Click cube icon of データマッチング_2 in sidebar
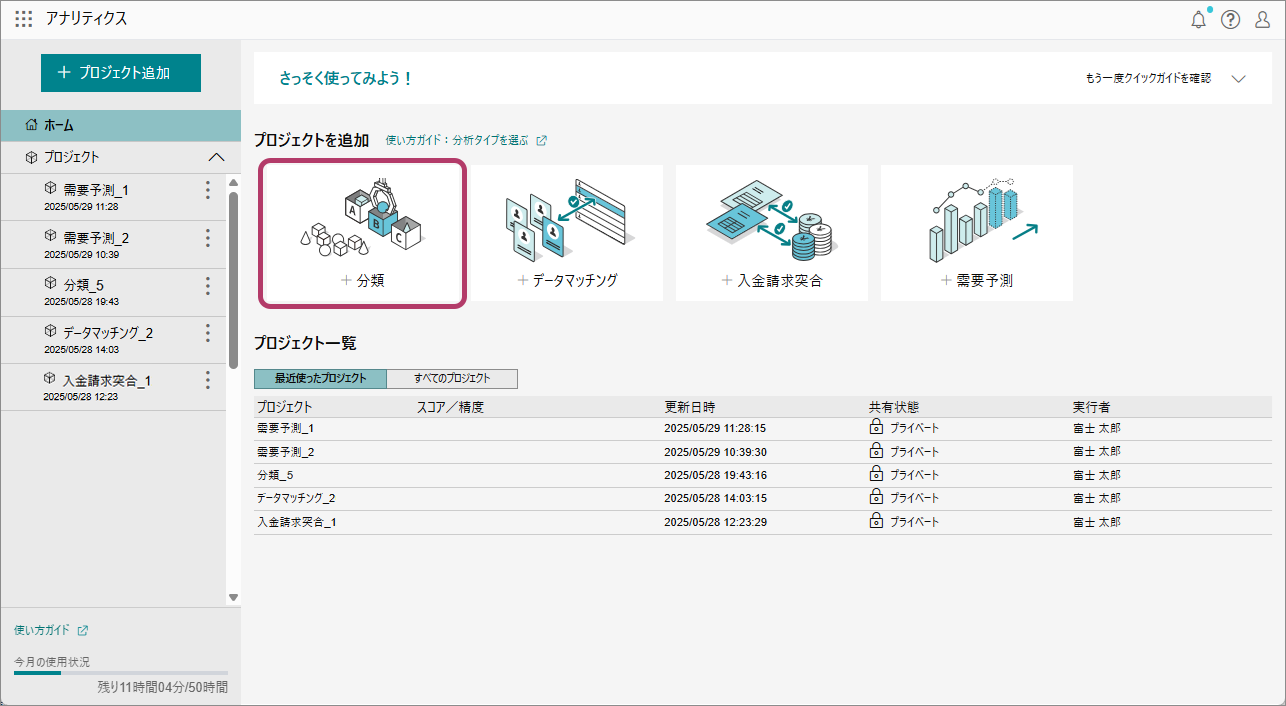 pyautogui.click(x=50, y=331)
